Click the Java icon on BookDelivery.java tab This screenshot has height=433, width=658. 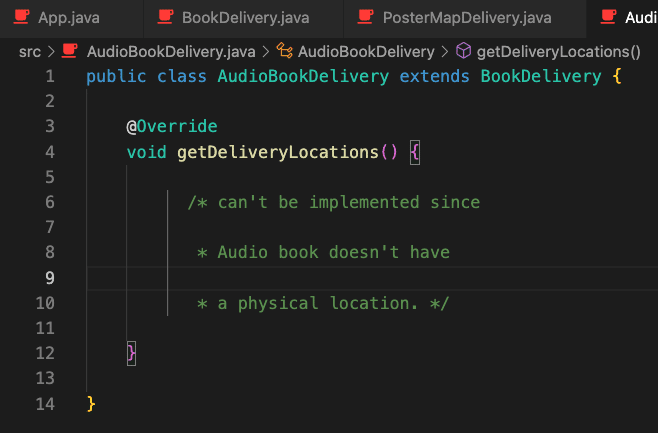[165, 18]
